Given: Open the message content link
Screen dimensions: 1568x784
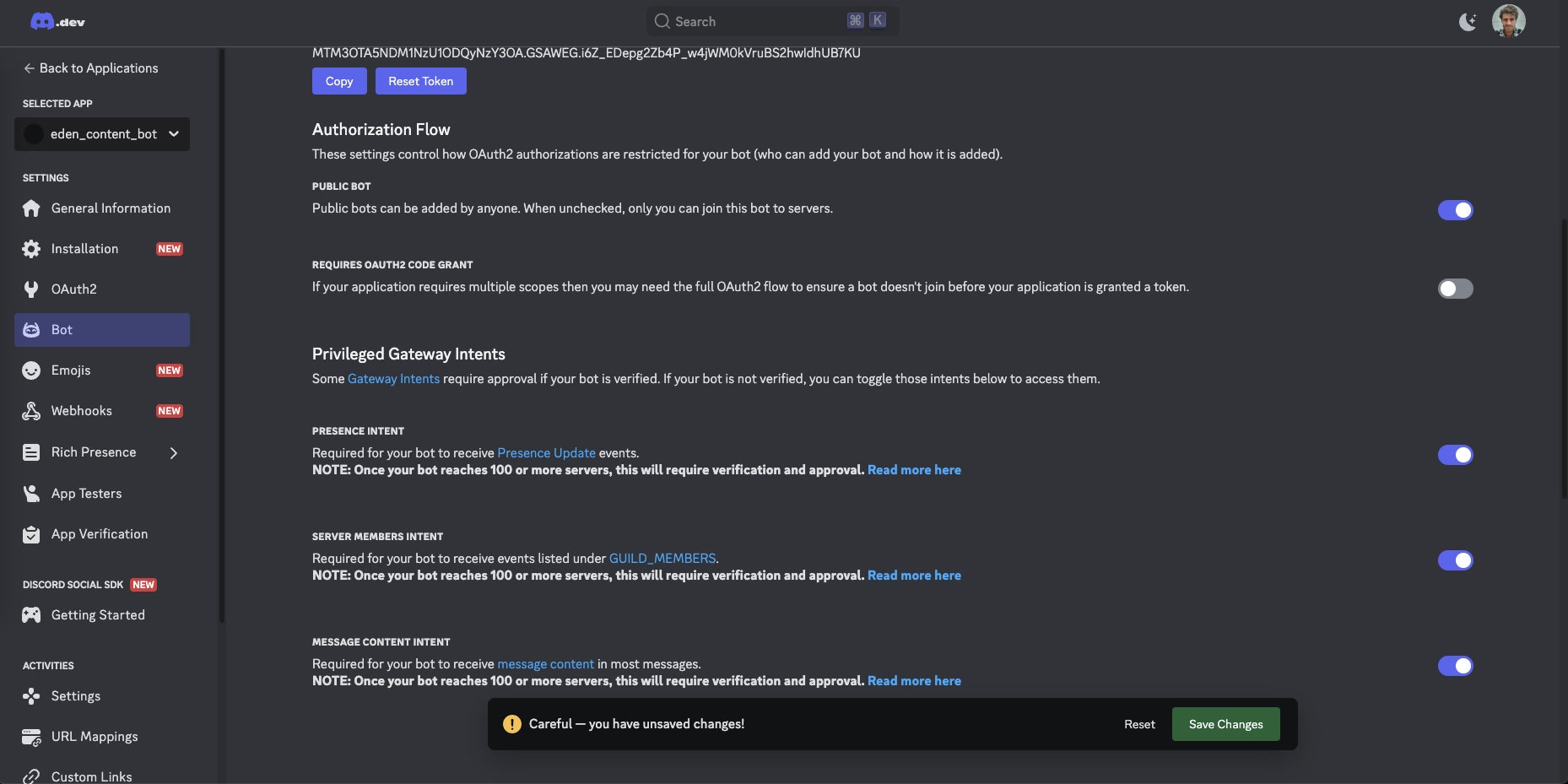Looking at the screenshot, I should [x=545, y=664].
